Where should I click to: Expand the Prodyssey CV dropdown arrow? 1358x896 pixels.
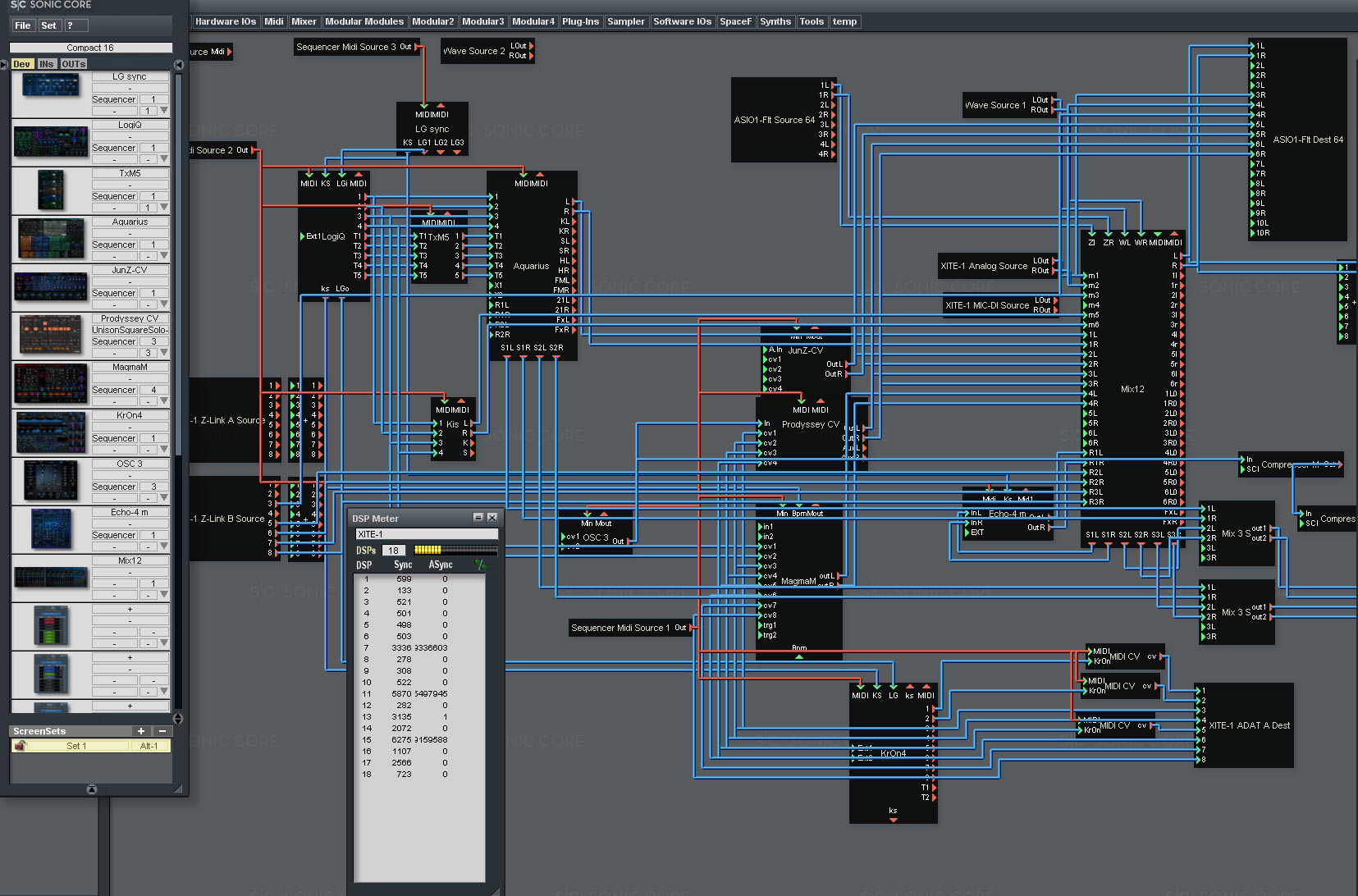coord(164,352)
